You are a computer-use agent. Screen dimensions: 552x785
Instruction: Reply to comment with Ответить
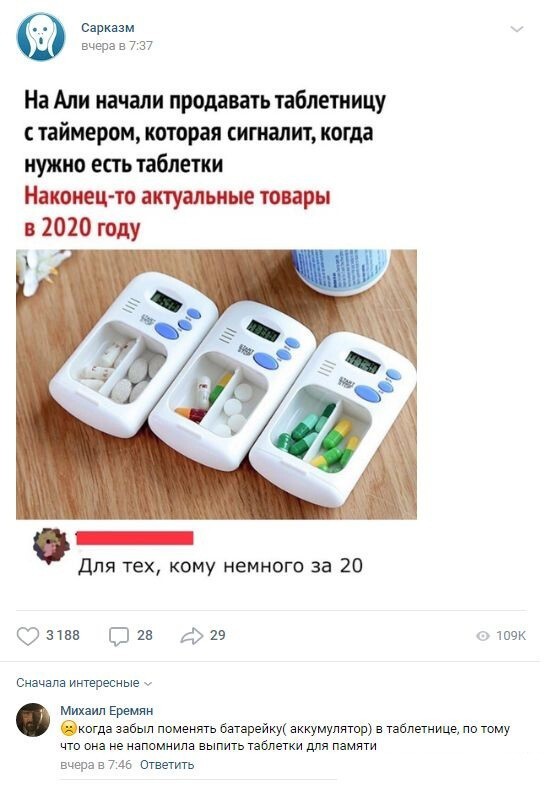tap(167, 764)
